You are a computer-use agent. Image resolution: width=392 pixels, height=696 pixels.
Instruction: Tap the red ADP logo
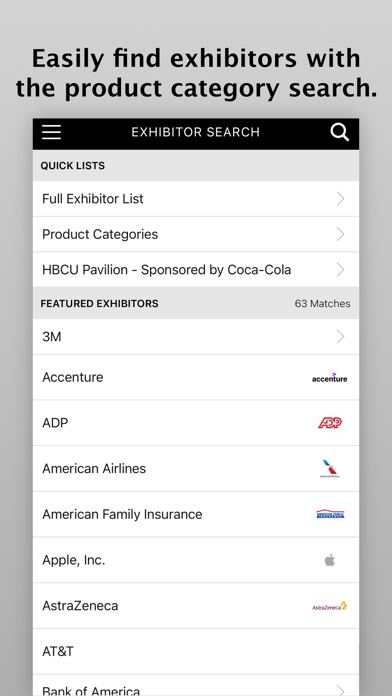click(x=329, y=423)
